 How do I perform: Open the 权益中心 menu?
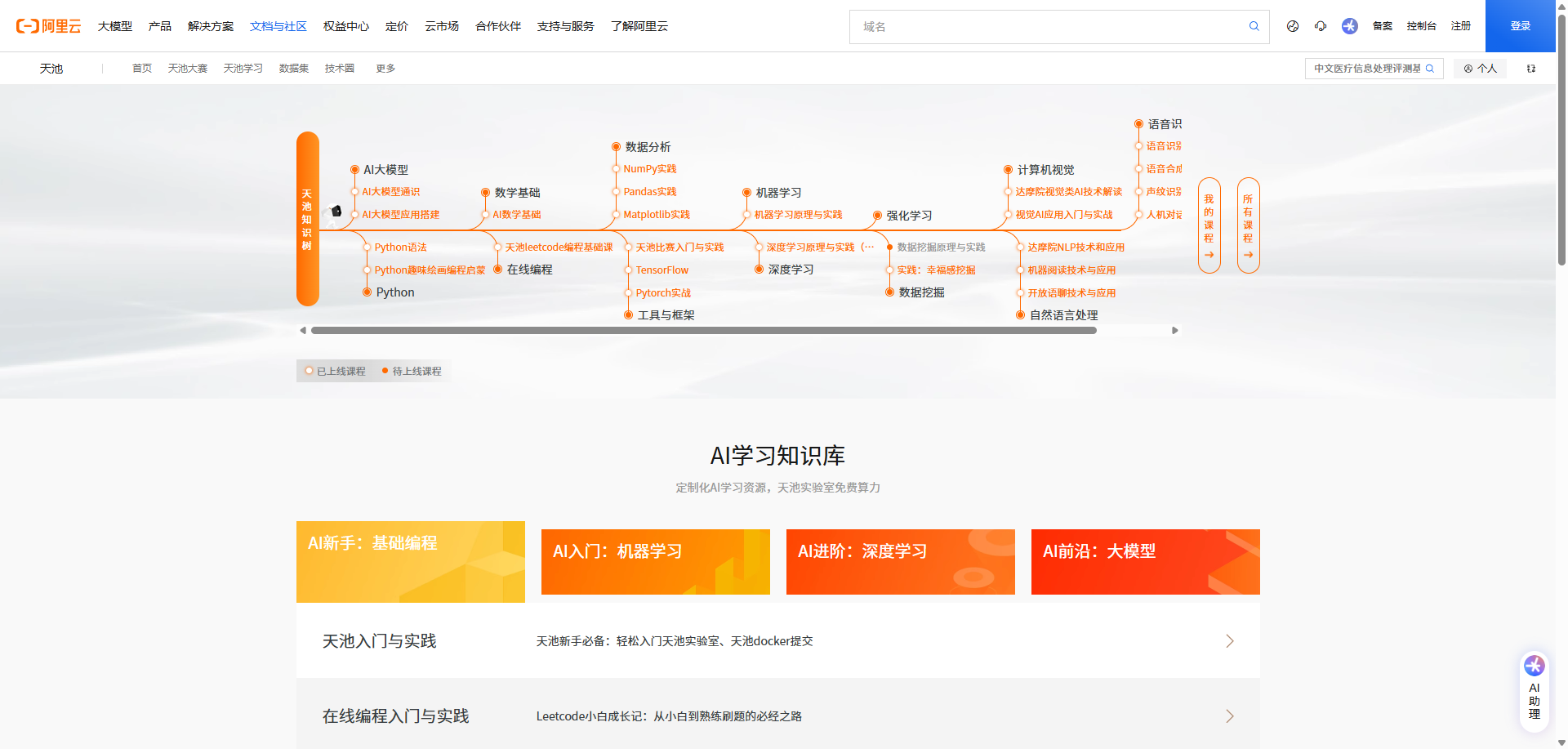[x=346, y=26]
